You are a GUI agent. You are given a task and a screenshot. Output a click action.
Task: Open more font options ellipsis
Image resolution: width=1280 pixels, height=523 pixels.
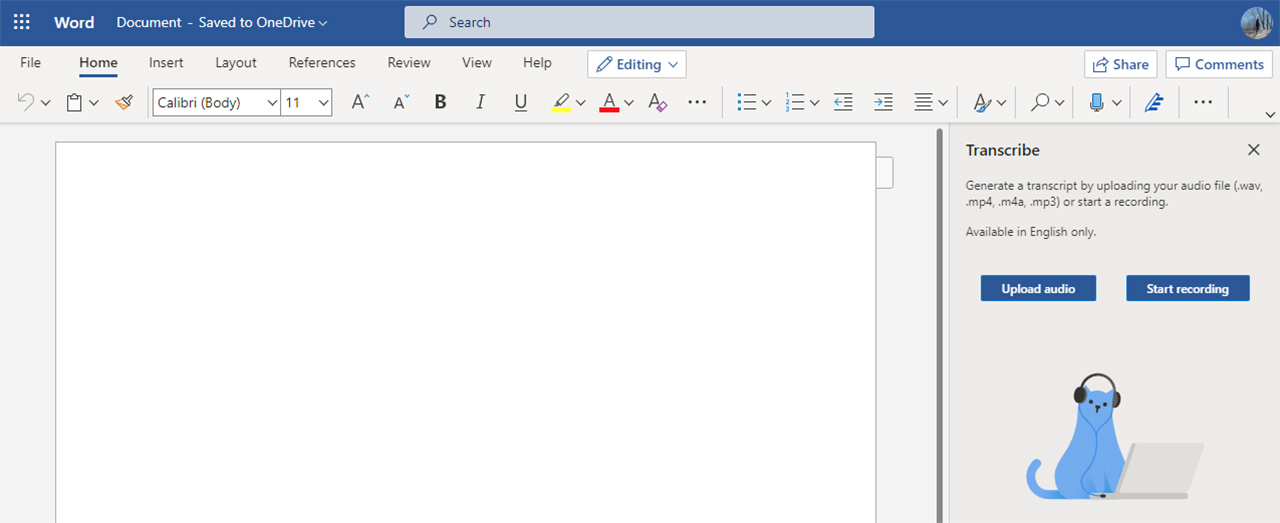point(698,102)
